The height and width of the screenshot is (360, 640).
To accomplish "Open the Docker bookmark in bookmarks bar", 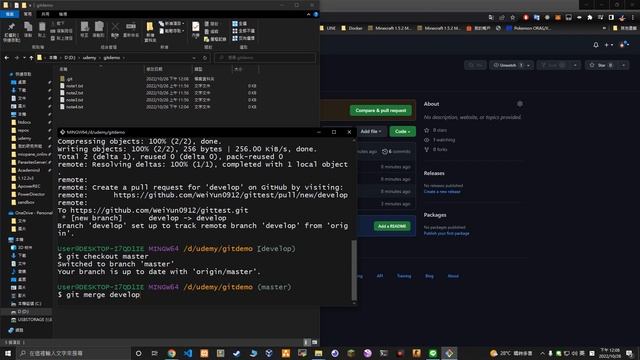I will pyautogui.click(x=352, y=28).
